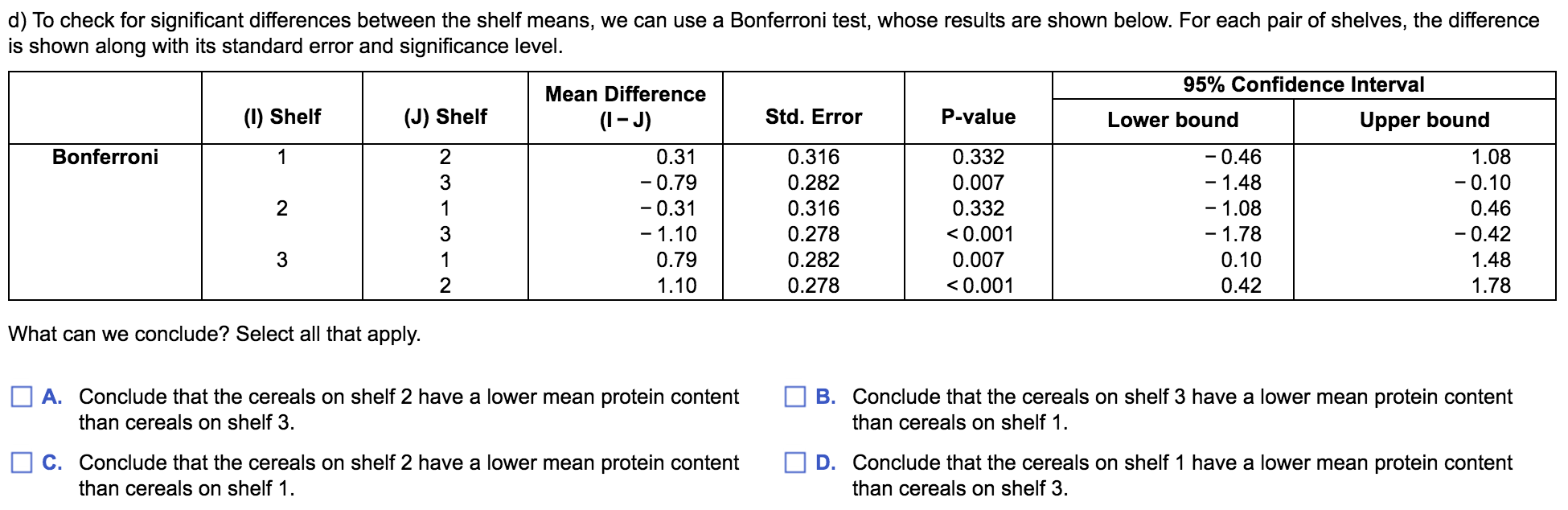Click the Std. Error column header
The height and width of the screenshot is (510, 1568).
click(x=814, y=117)
